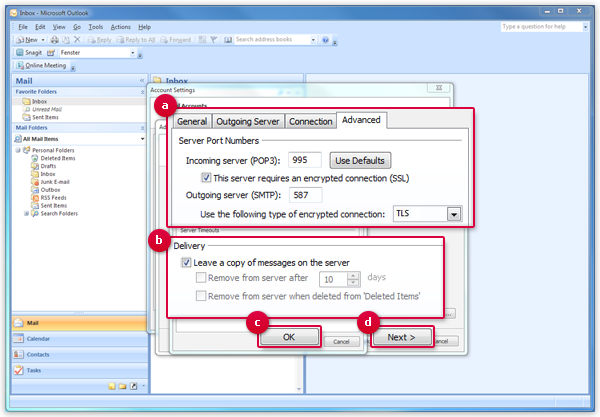Image resolution: width=600 pixels, height=417 pixels.
Task: Collapse the Mail Folders section
Action: click(x=142, y=128)
